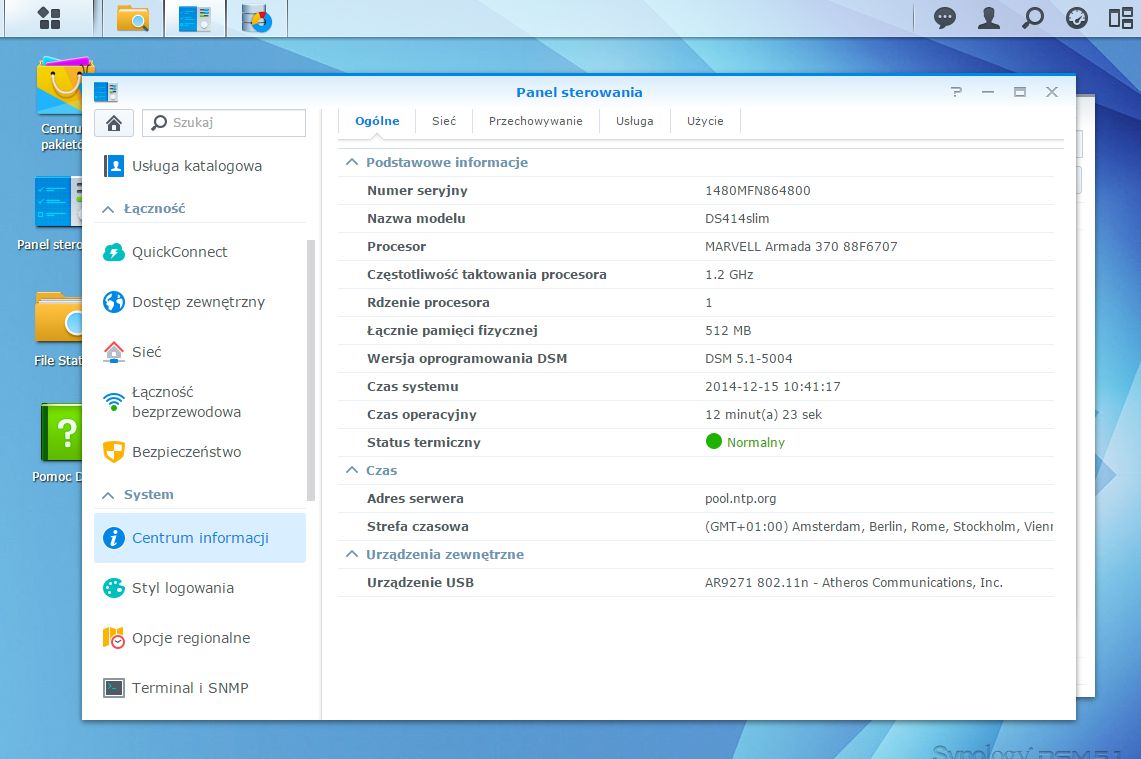Click model name DS414slim value
Screen dimensions: 1141x759
point(736,218)
